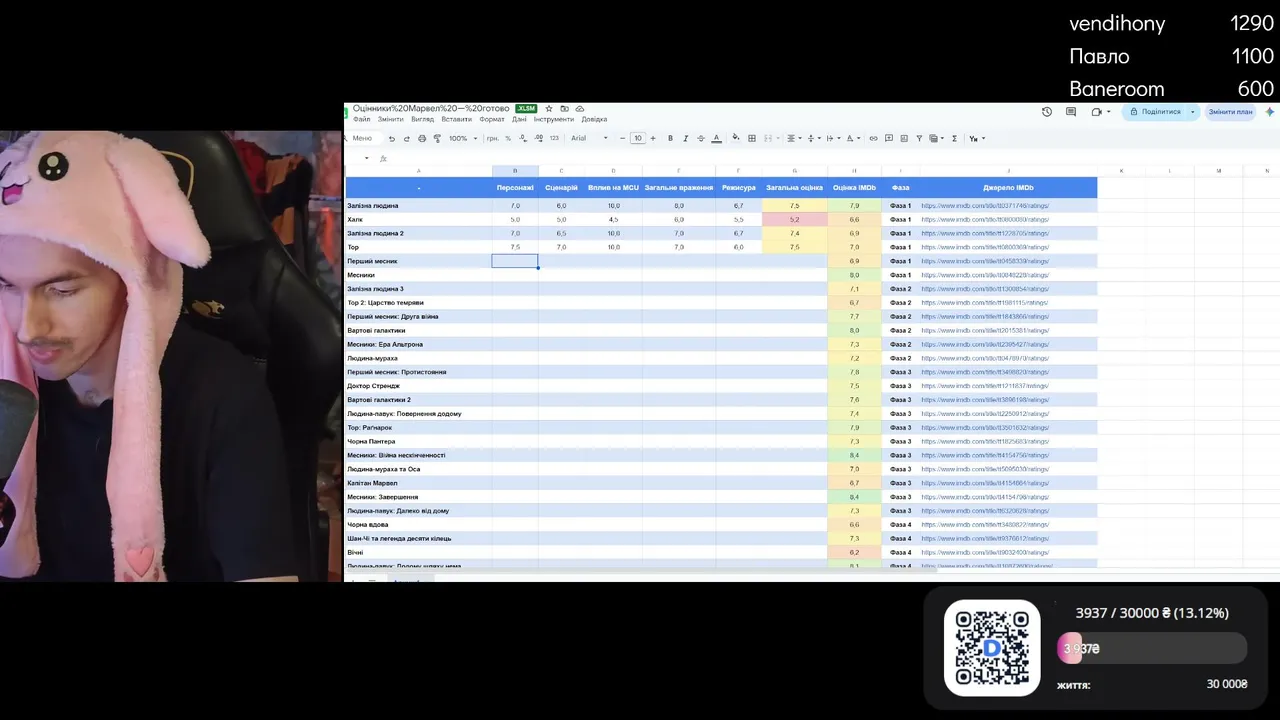The height and width of the screenshot is (720, 1280).
Task: Start a video call via camera icon
Action: 1097,112
